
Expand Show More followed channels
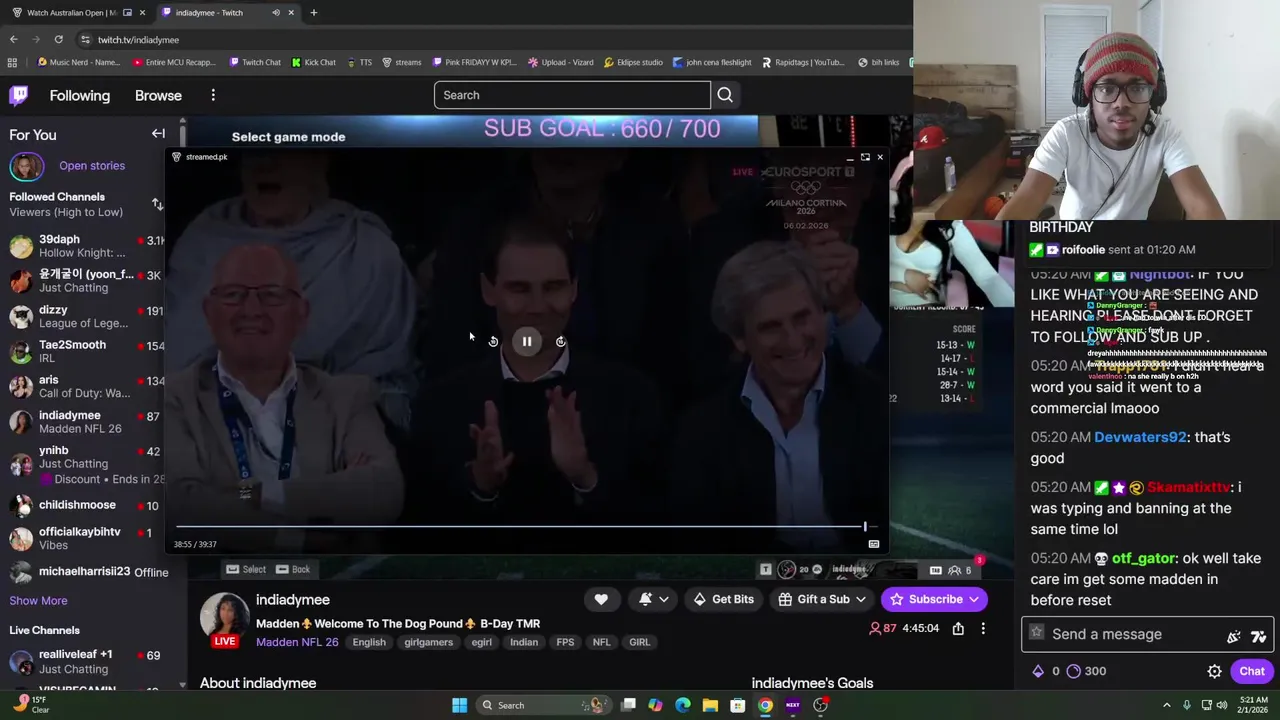pos(38,600)
